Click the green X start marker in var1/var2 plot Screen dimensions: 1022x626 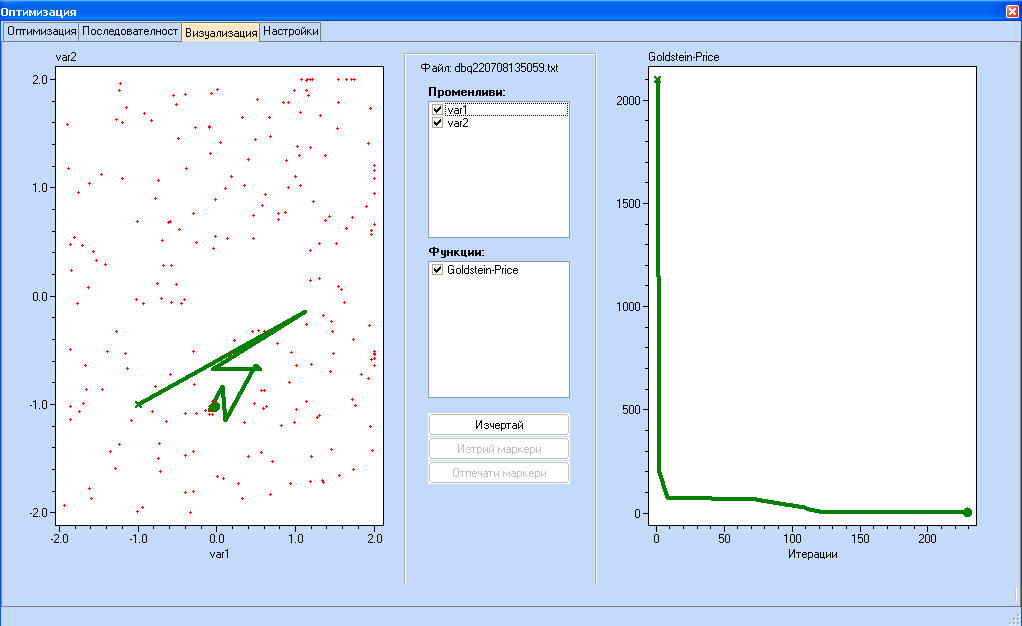click(x=138, y=404)
